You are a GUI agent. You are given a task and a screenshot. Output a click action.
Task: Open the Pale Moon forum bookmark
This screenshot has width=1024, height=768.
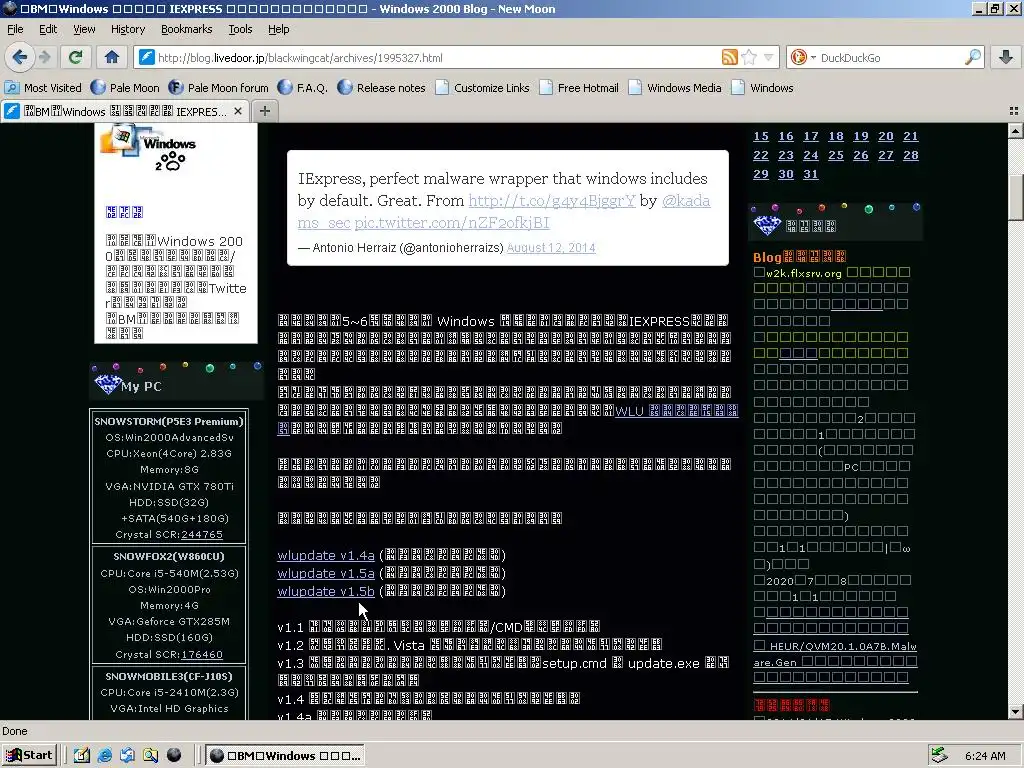pyautogui.click(x=218, y=88)
